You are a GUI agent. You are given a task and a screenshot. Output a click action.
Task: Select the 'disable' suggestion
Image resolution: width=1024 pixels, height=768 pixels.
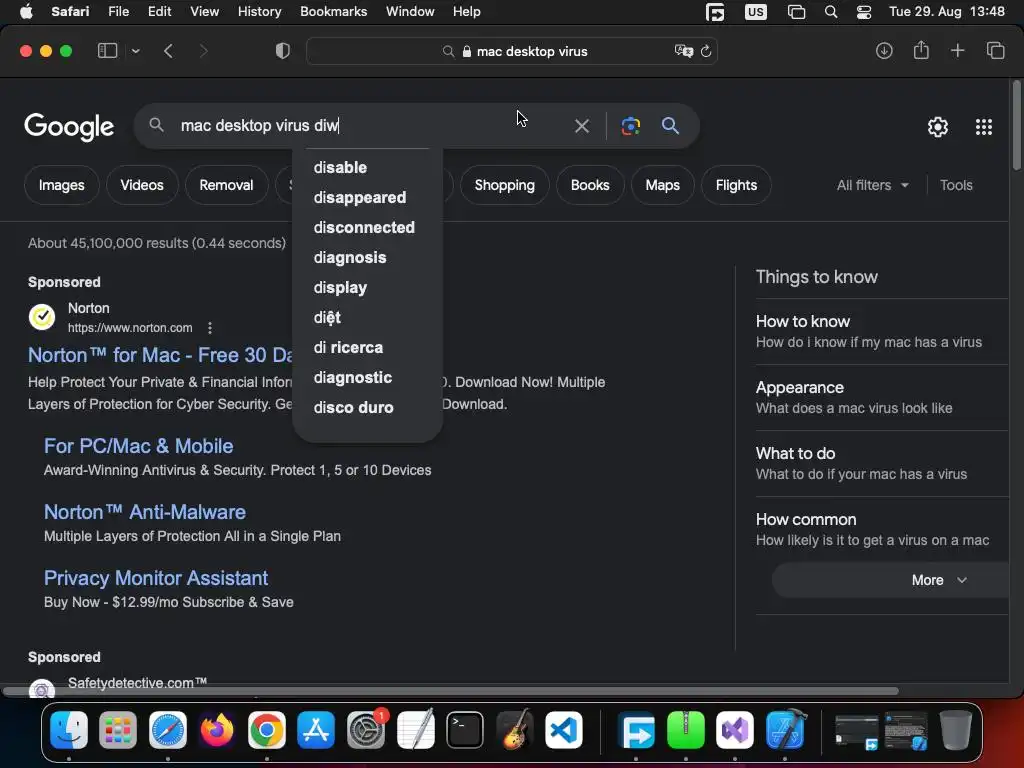340,167
